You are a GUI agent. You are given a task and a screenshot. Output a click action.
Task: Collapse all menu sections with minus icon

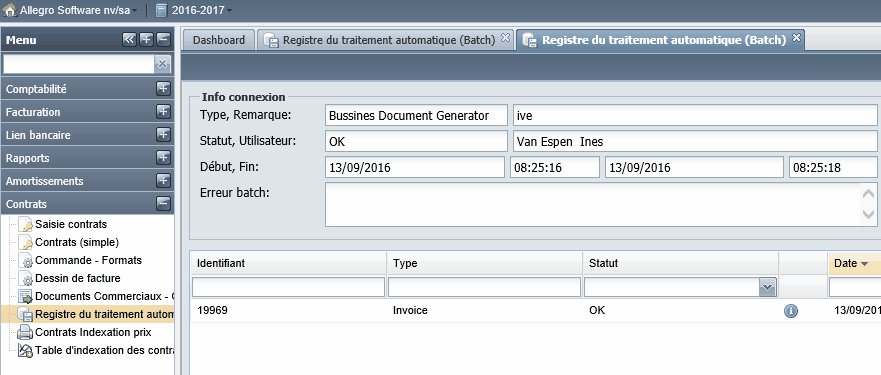click(x=163, y=39)
